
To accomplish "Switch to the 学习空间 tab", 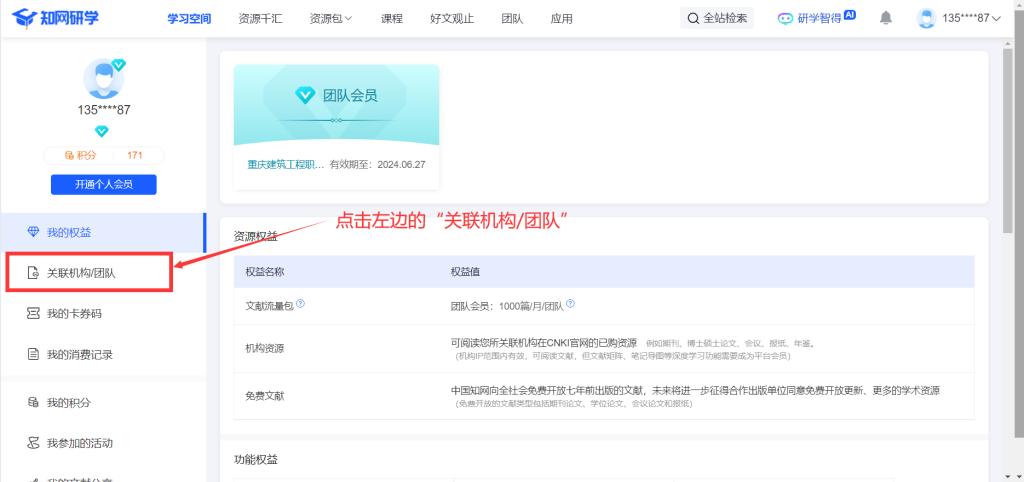I will point(189,18).
